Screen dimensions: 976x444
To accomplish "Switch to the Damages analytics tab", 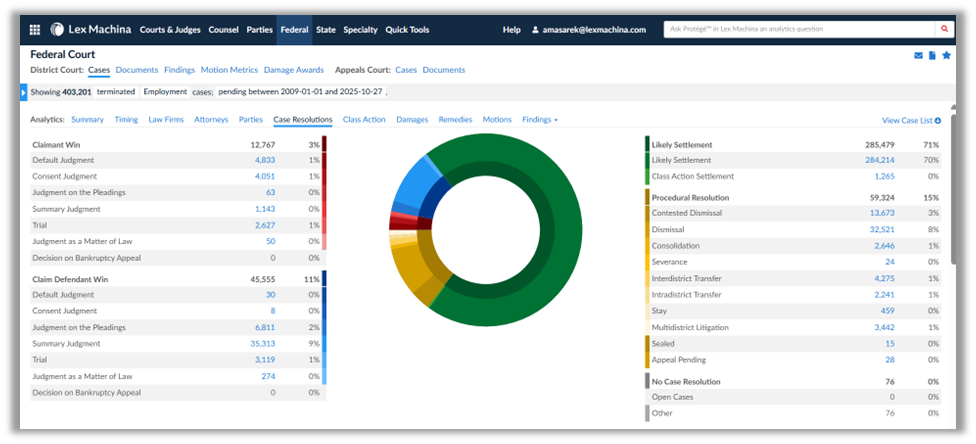I will click(x=412, y=120).
